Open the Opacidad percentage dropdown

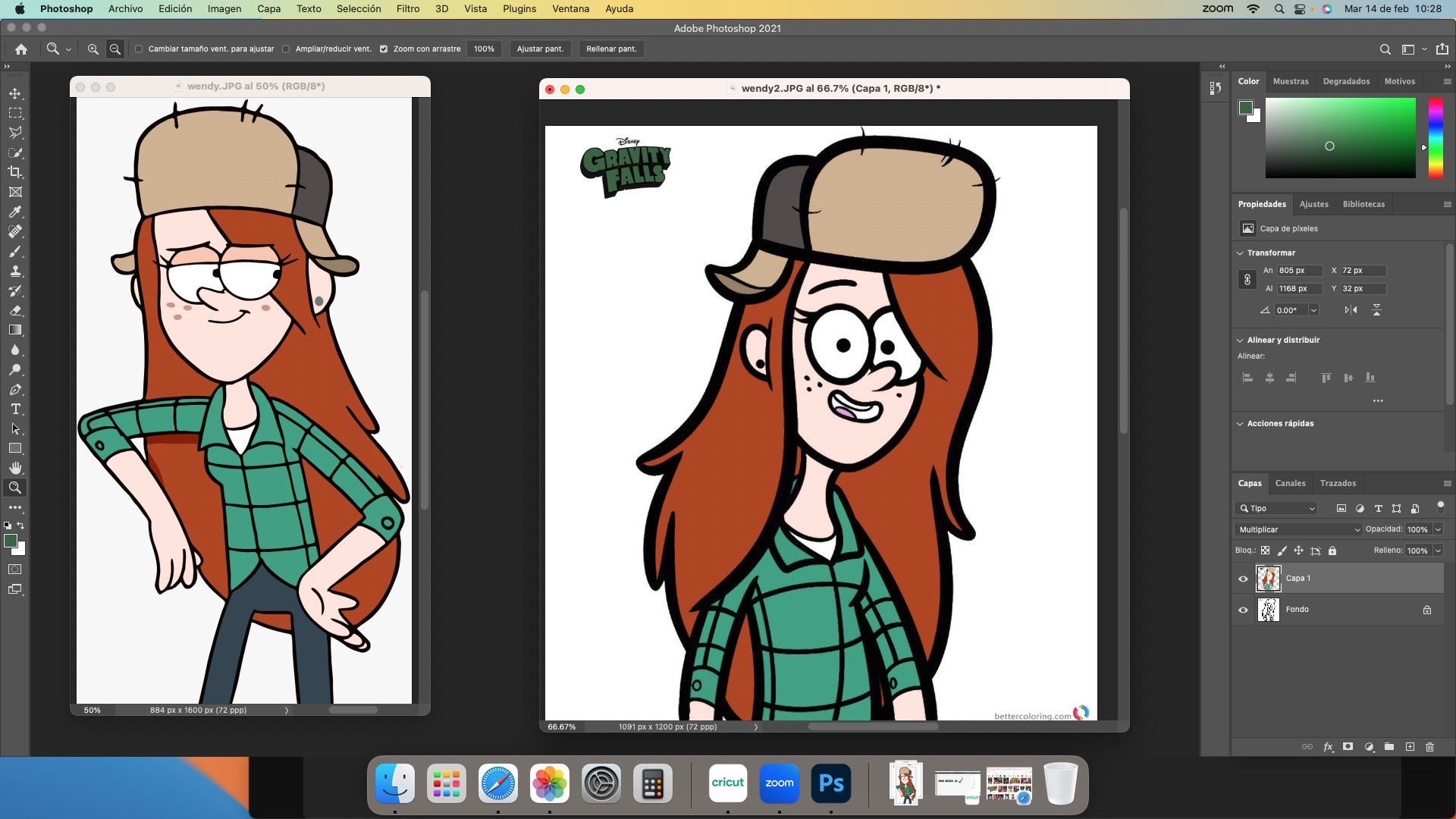1438,529
